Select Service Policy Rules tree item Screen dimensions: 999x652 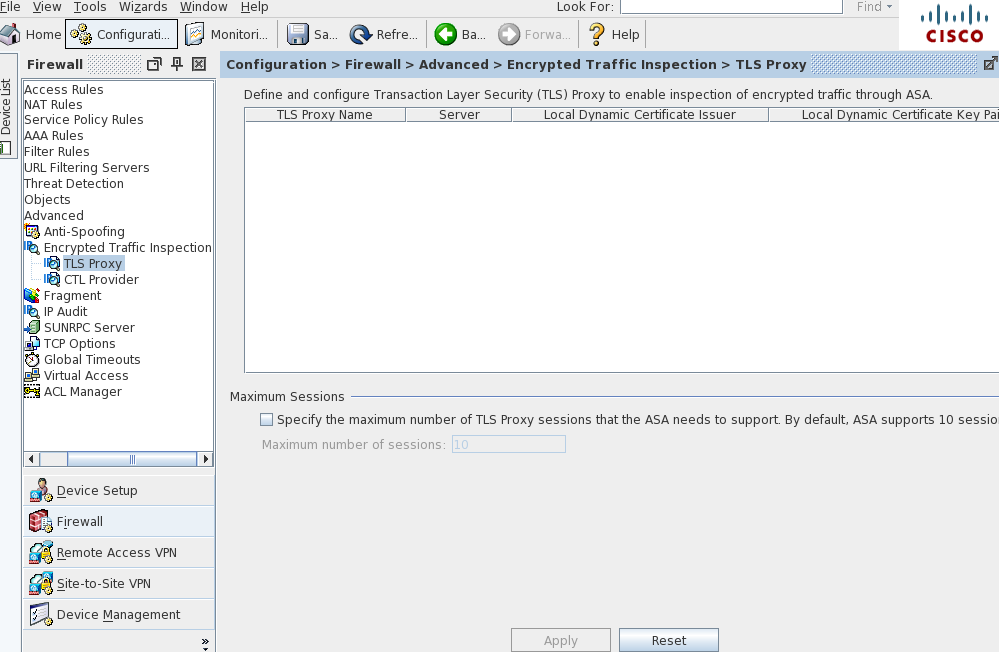pos(83,120)
